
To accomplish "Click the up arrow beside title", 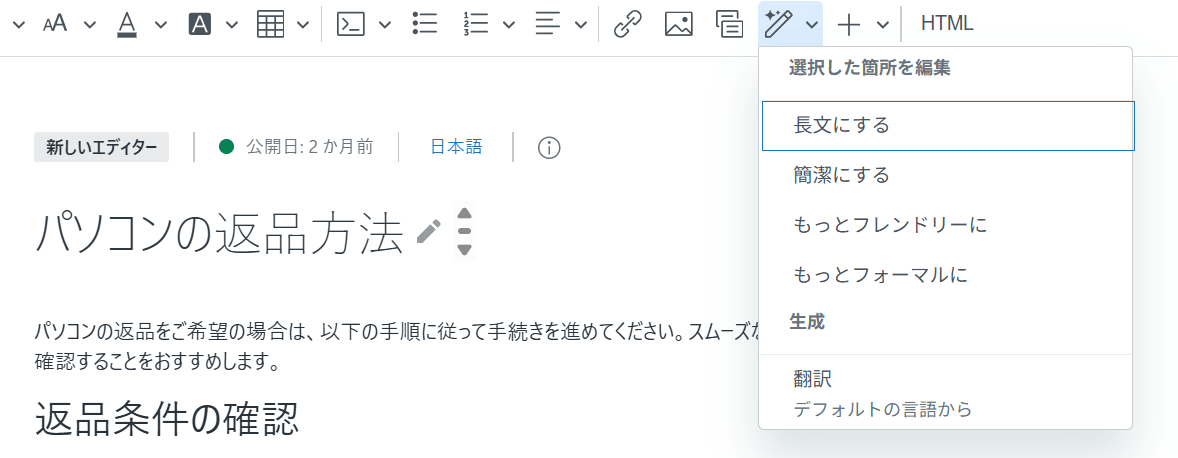I will tap(464, 213).
